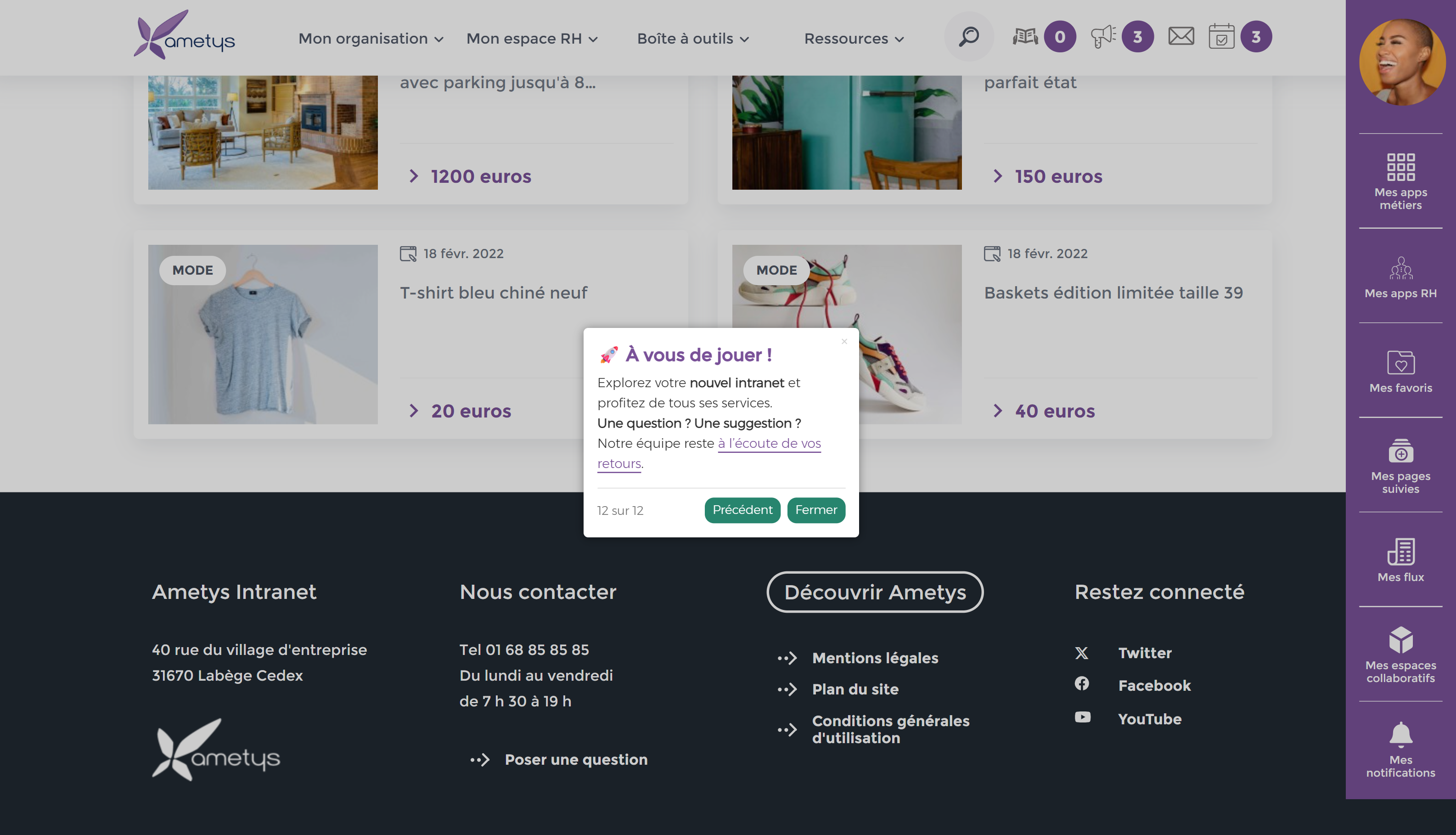The image size is (1456, 835).
Task: Open the envelope mail icon
Action: click(1181, 37)
